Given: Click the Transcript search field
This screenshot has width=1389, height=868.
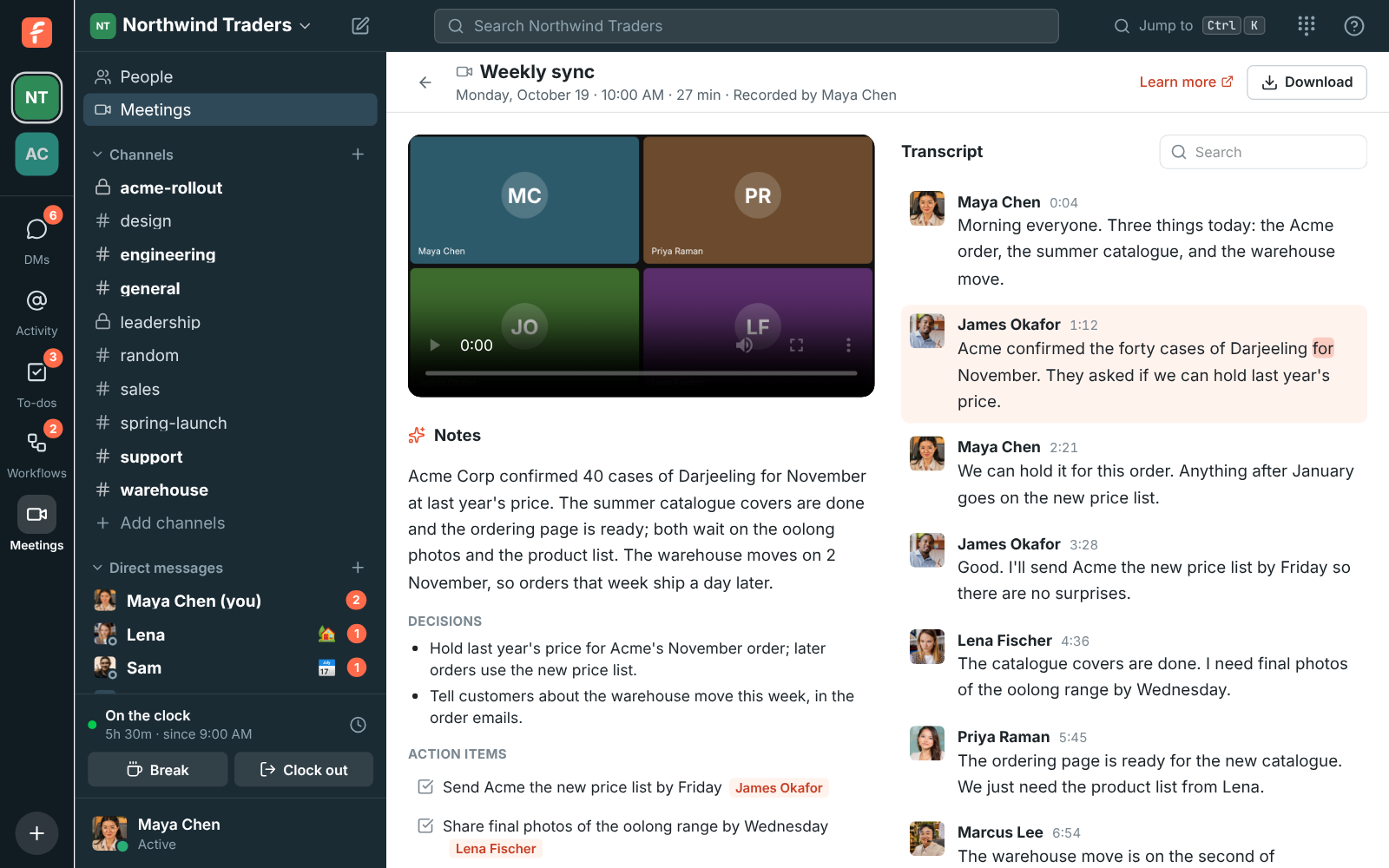Looking at the screenshot, I should click(x=1263, y=152).
